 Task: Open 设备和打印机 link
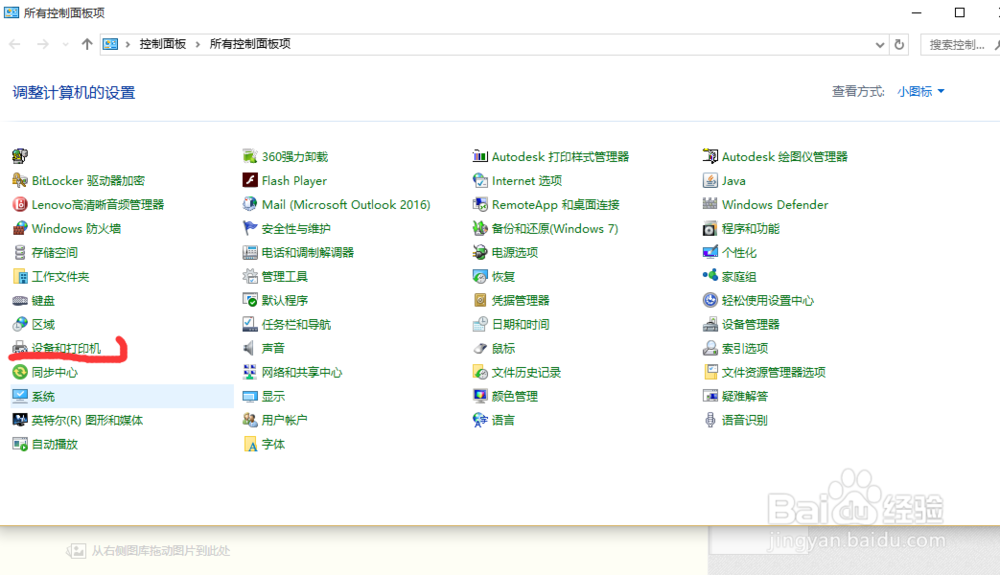tap(66, 348)
